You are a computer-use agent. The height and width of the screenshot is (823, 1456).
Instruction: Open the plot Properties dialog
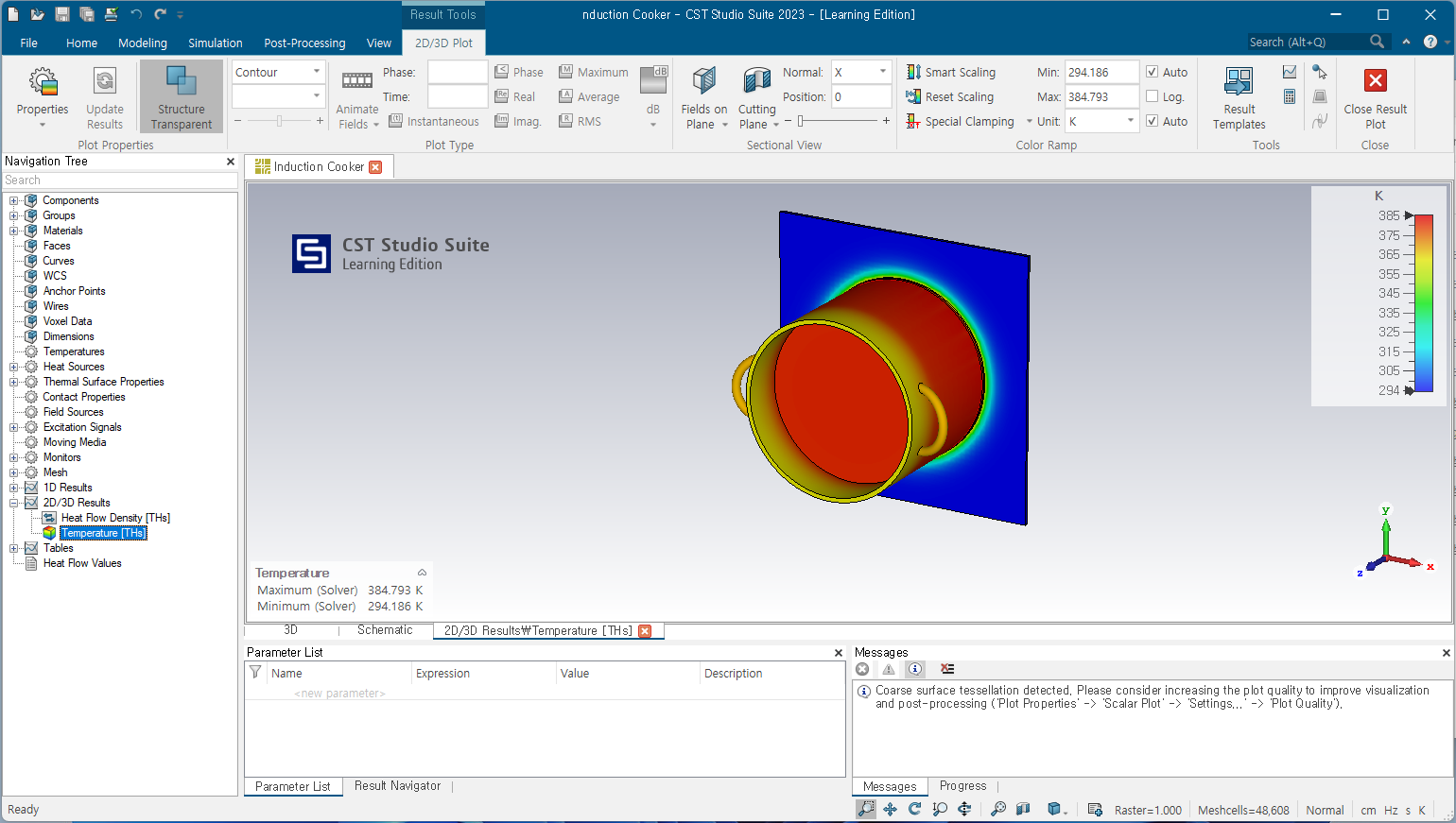click(43, 97)
